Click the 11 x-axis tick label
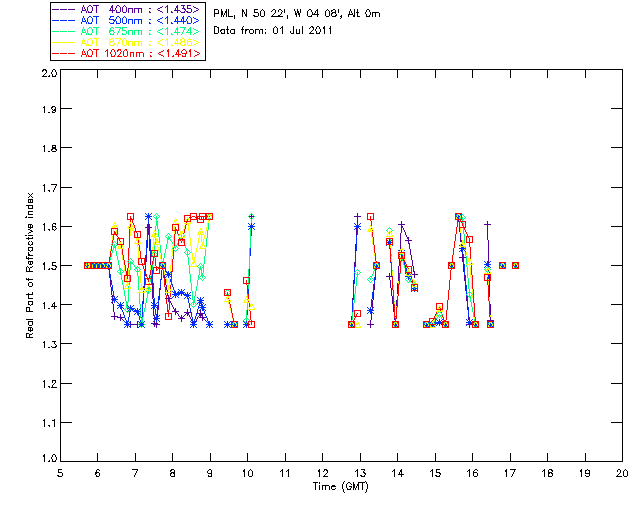This screenshot has width=640, height=512. tap(285, 473)
